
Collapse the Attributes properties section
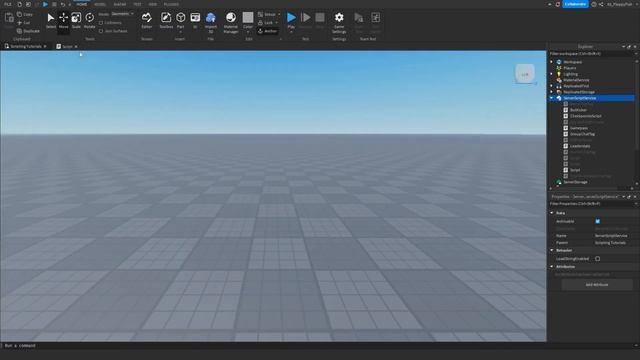(552, 267)
